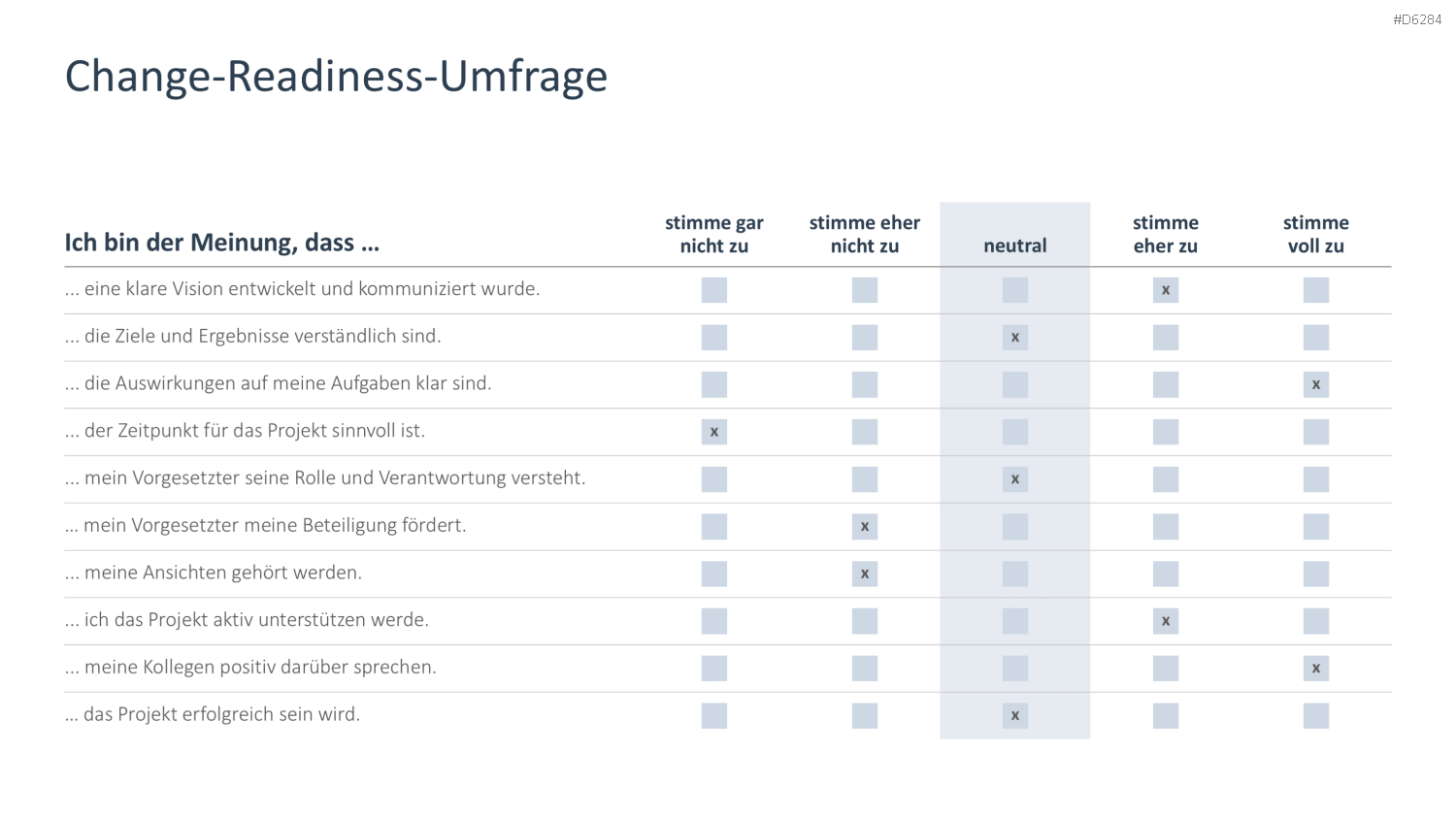Screen dimensions: 1456x819
Task: Check 'stimme voll zu' for klare Vision row
Action: coord(1315,290)
